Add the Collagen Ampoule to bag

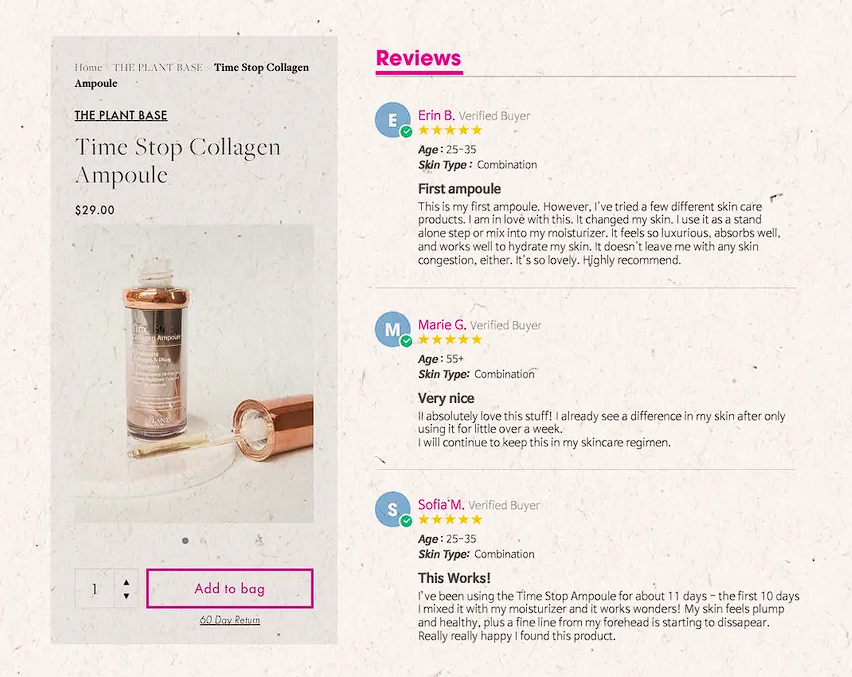coord(230,588)
